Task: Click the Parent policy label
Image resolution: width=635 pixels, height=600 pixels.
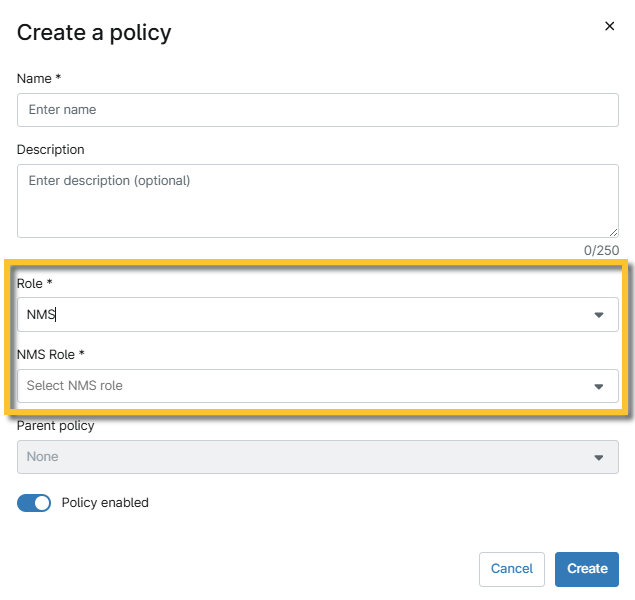Action: point(56,426)
